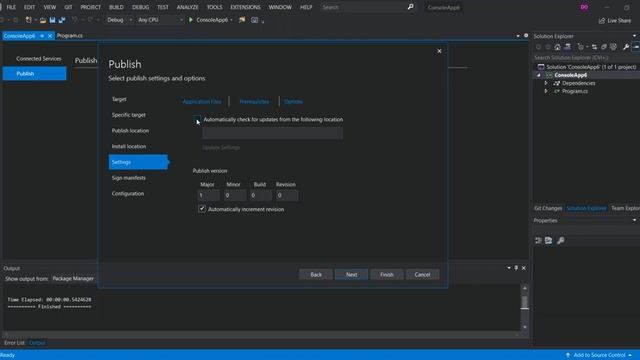Screen dimensions: 640x360
Task: Open the BUILD menu
Action: coord(116,7)
